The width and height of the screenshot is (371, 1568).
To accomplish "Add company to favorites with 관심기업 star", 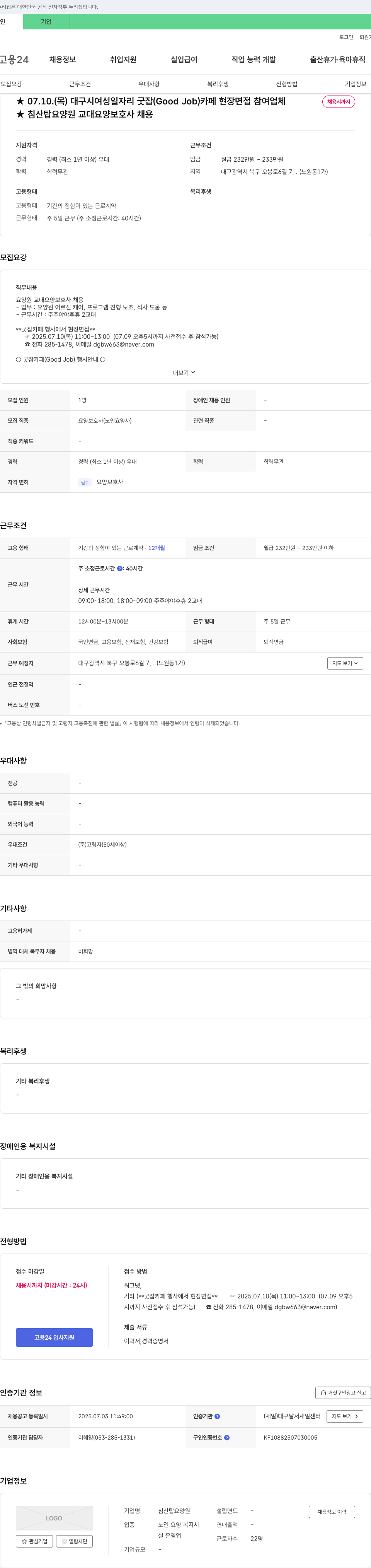I will click(34, 1541).
